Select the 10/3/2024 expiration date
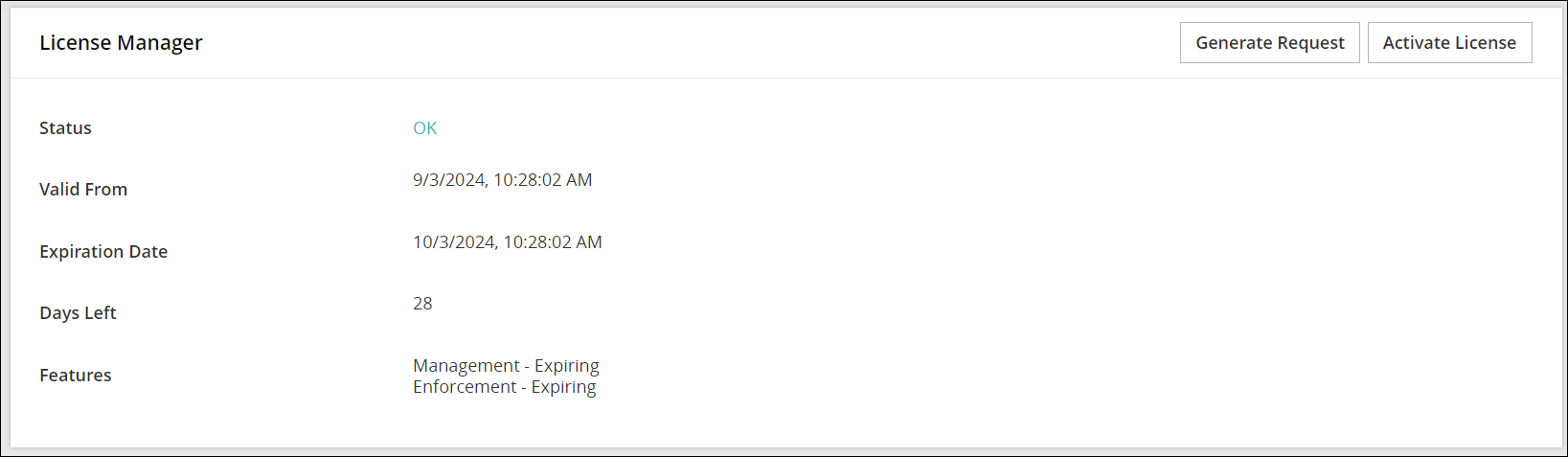The width and height of the screenshot is (1568, 457). (x=453, y=242)
